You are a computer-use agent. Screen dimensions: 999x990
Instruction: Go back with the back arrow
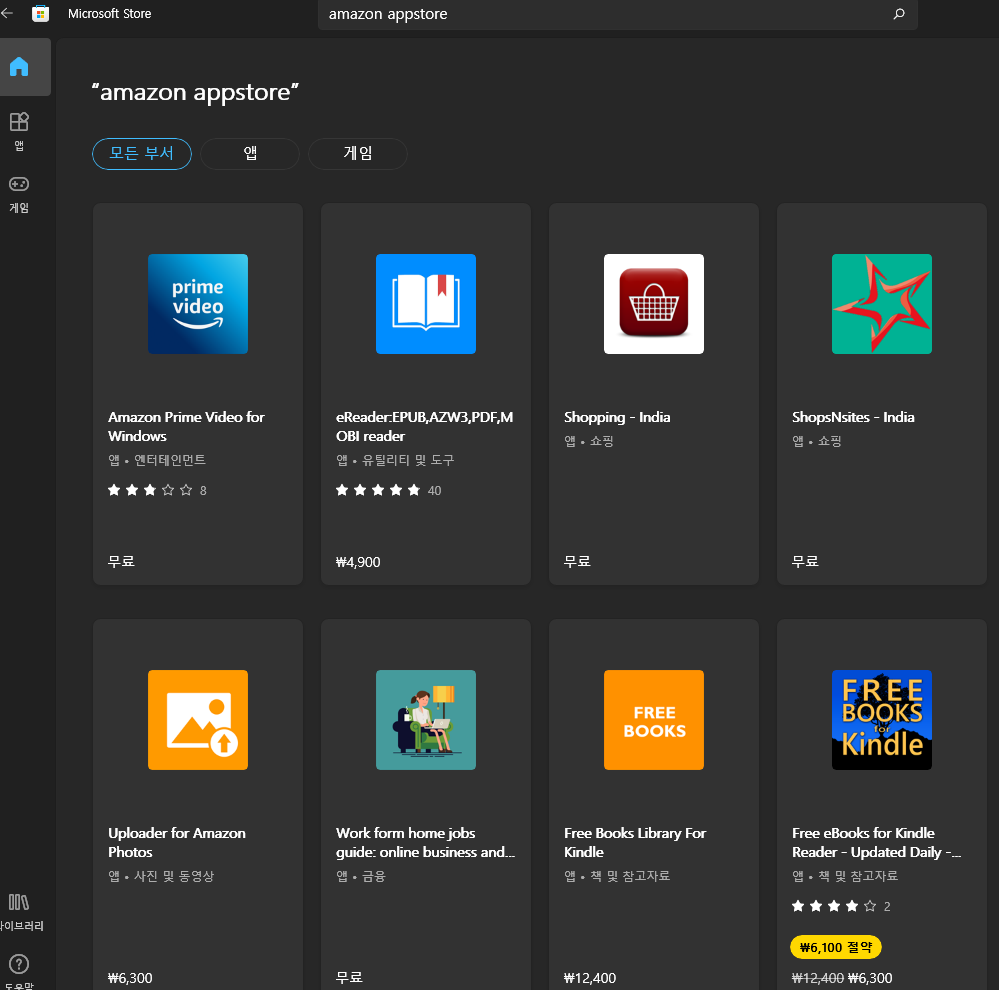[7, 13]
